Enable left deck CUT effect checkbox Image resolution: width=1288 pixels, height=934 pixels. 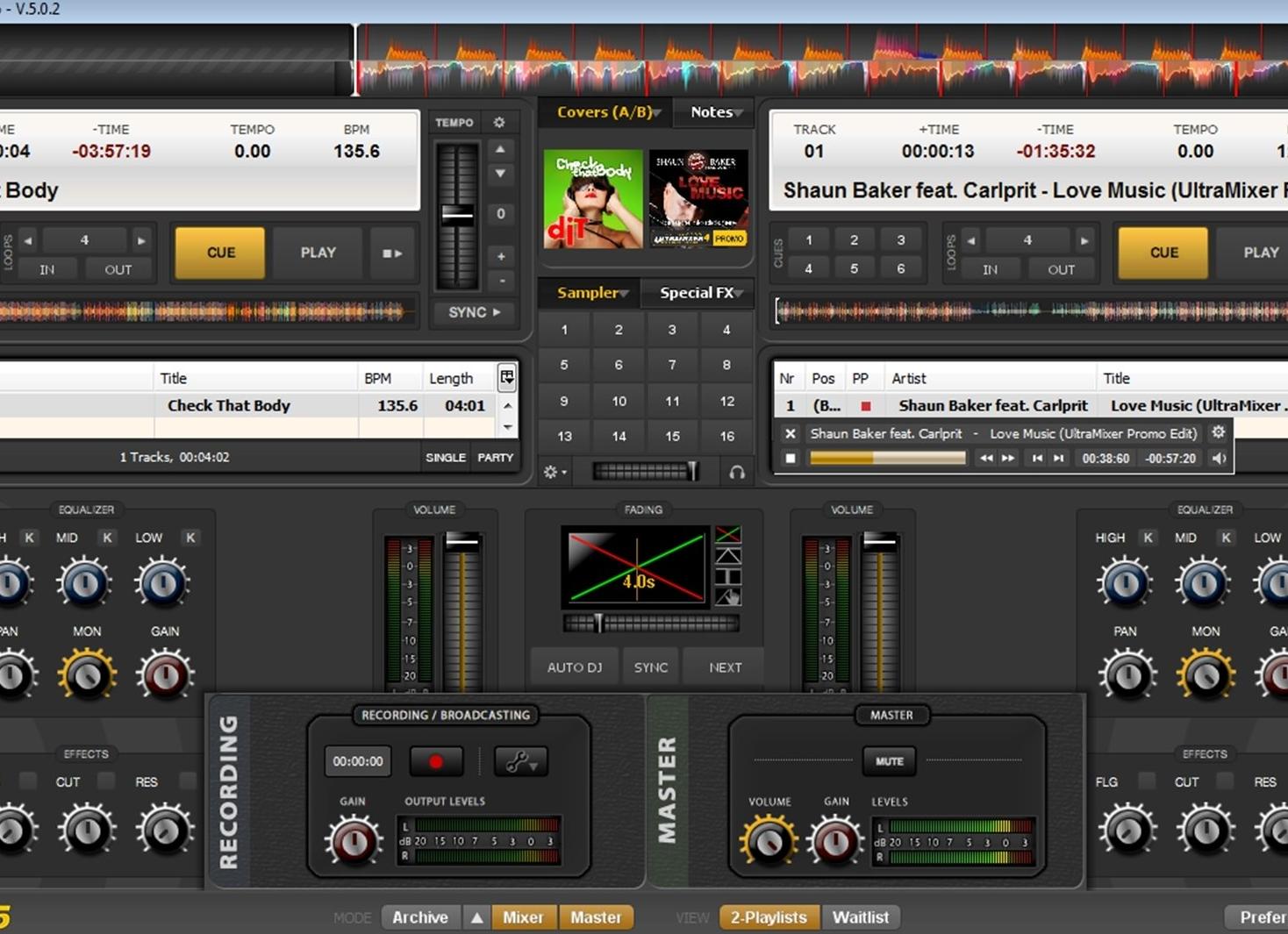pyautogui.click(x=106, y=781)
